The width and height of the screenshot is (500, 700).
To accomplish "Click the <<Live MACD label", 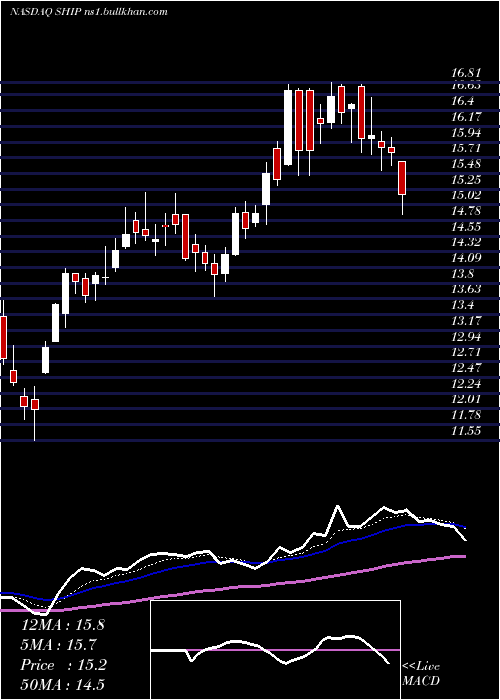I will coord(421,673).
